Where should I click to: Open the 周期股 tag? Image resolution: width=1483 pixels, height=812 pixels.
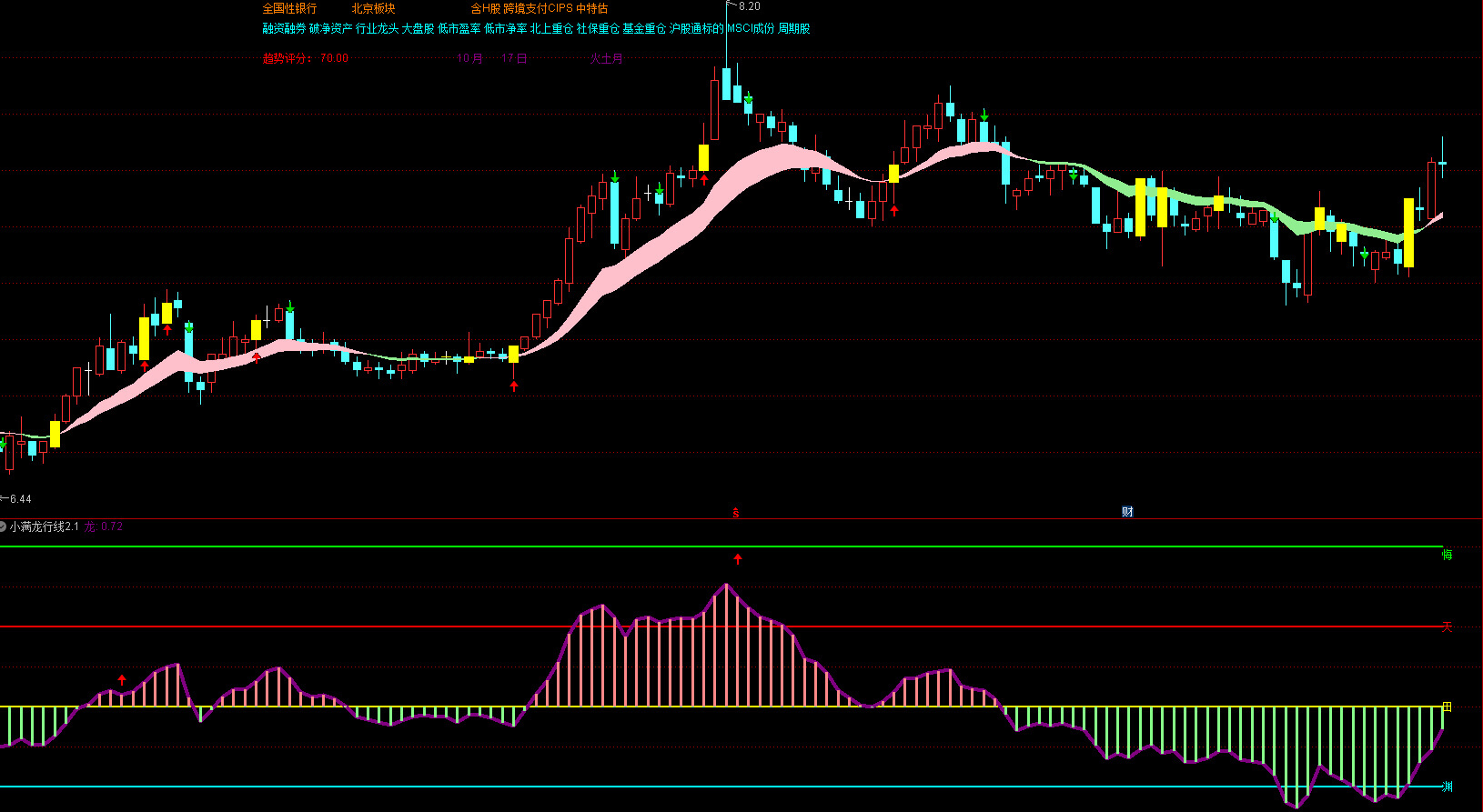click(x=793, y=28)
